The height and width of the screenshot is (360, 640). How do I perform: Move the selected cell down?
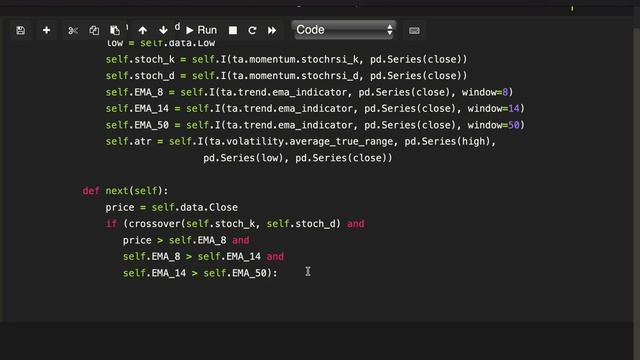click(x=163, y=30)
